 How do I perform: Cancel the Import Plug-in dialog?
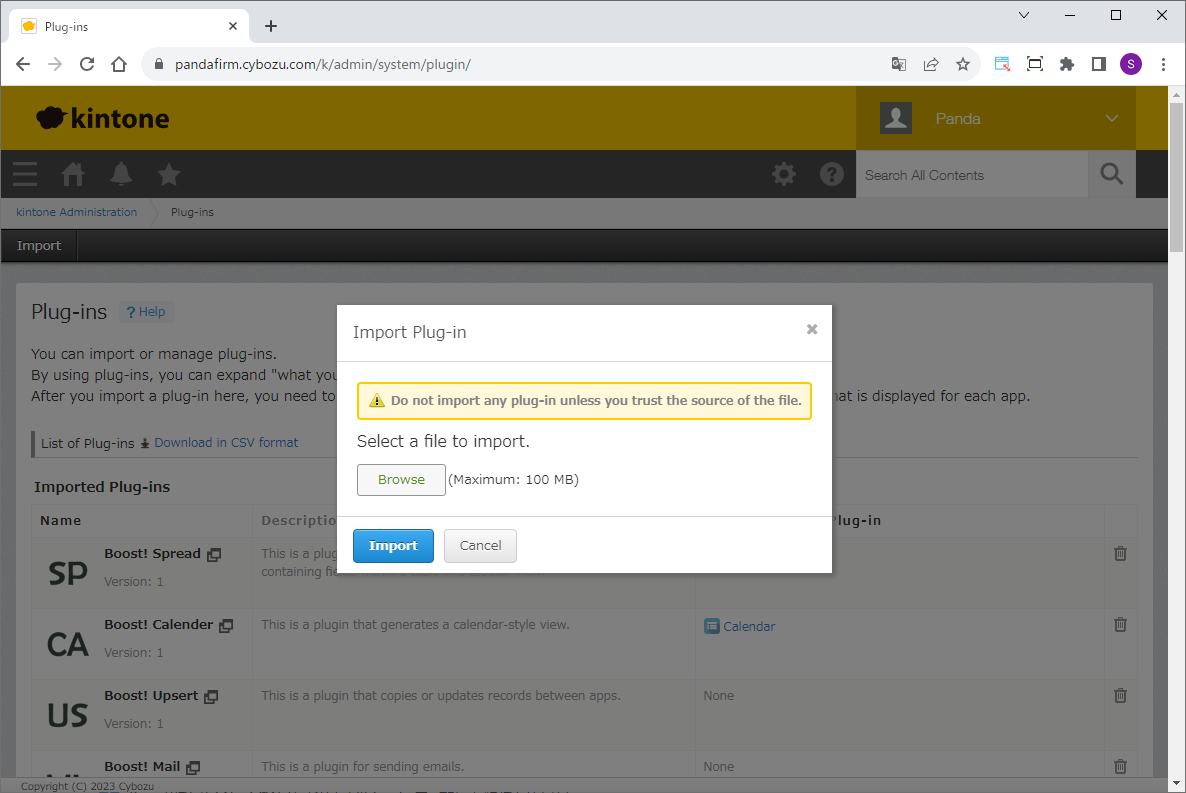[x=480, y=546]
